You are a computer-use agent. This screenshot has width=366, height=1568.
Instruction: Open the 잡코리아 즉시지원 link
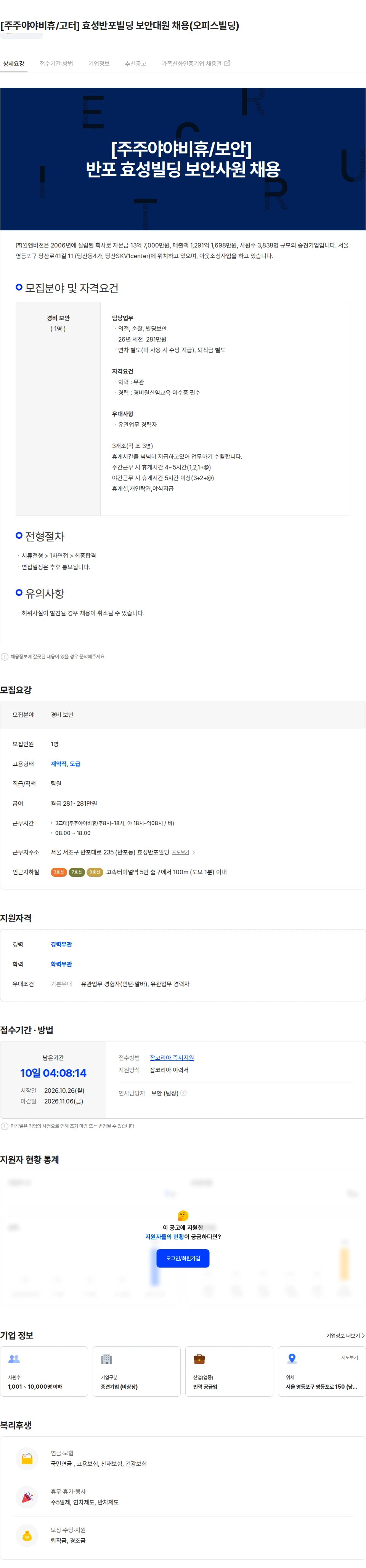click(x=172, y=1058)
